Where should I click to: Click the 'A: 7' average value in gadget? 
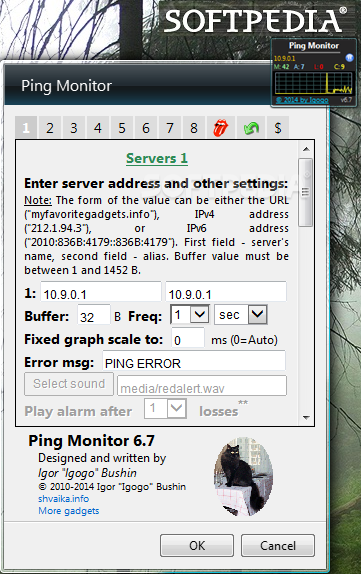(299, 67)
